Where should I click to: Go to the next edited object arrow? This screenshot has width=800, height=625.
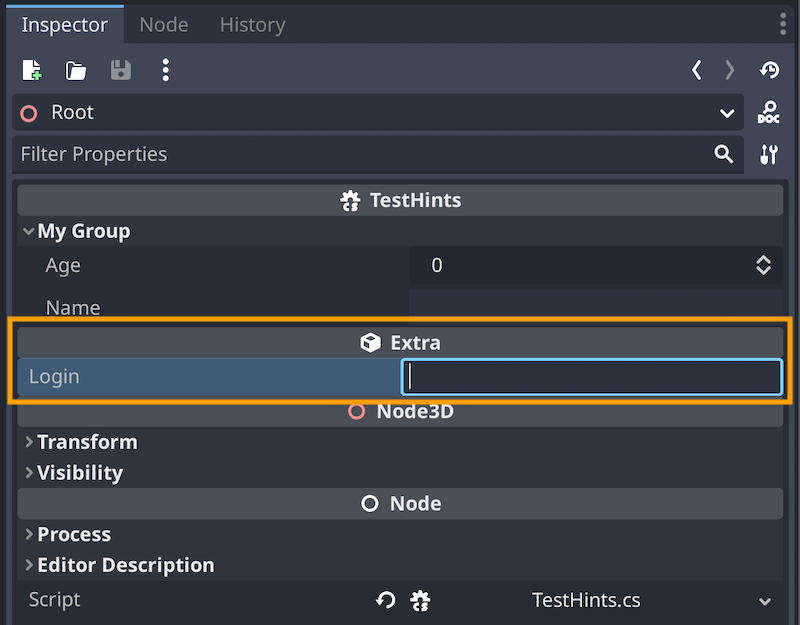pos(730,70)
